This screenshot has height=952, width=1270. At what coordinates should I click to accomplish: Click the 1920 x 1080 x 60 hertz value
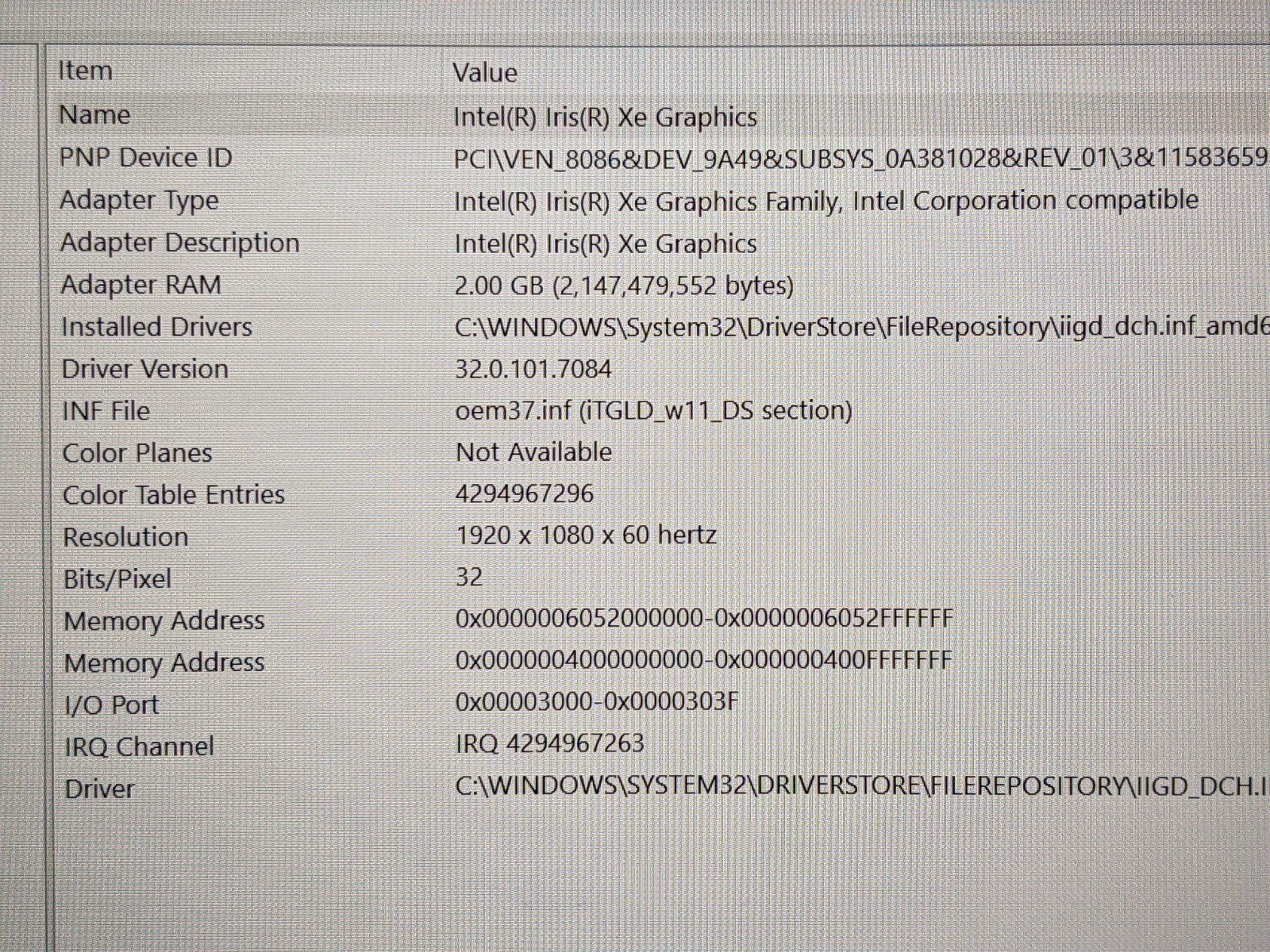[587, 535]
